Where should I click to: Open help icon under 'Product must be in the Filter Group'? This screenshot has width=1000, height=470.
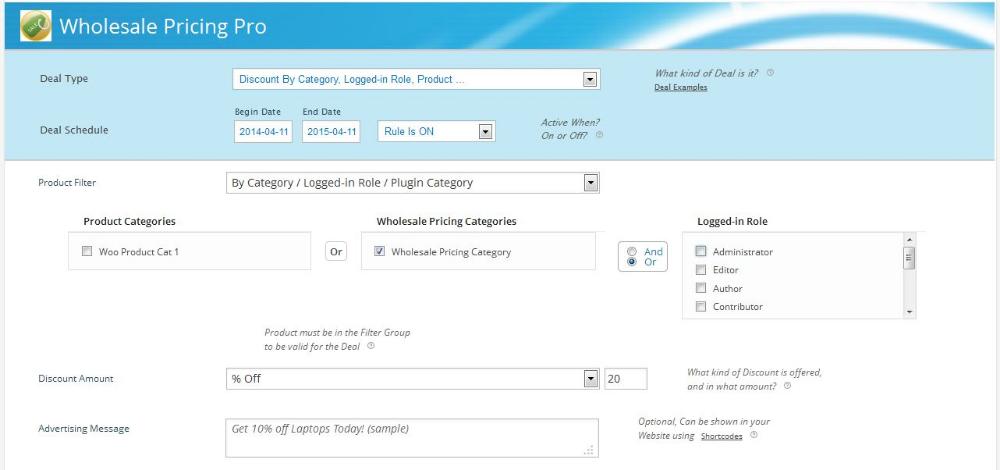tap(371, 346)
